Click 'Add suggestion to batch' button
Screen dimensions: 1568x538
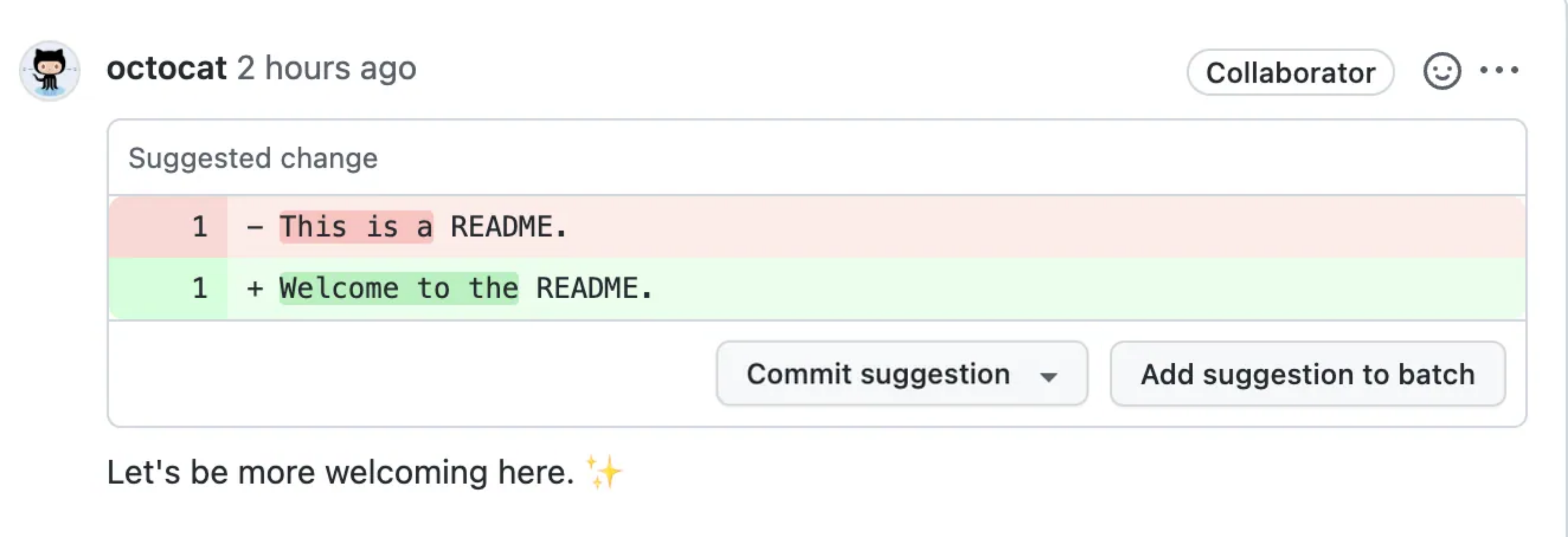pyautogui.click(x=1307, y=374)
